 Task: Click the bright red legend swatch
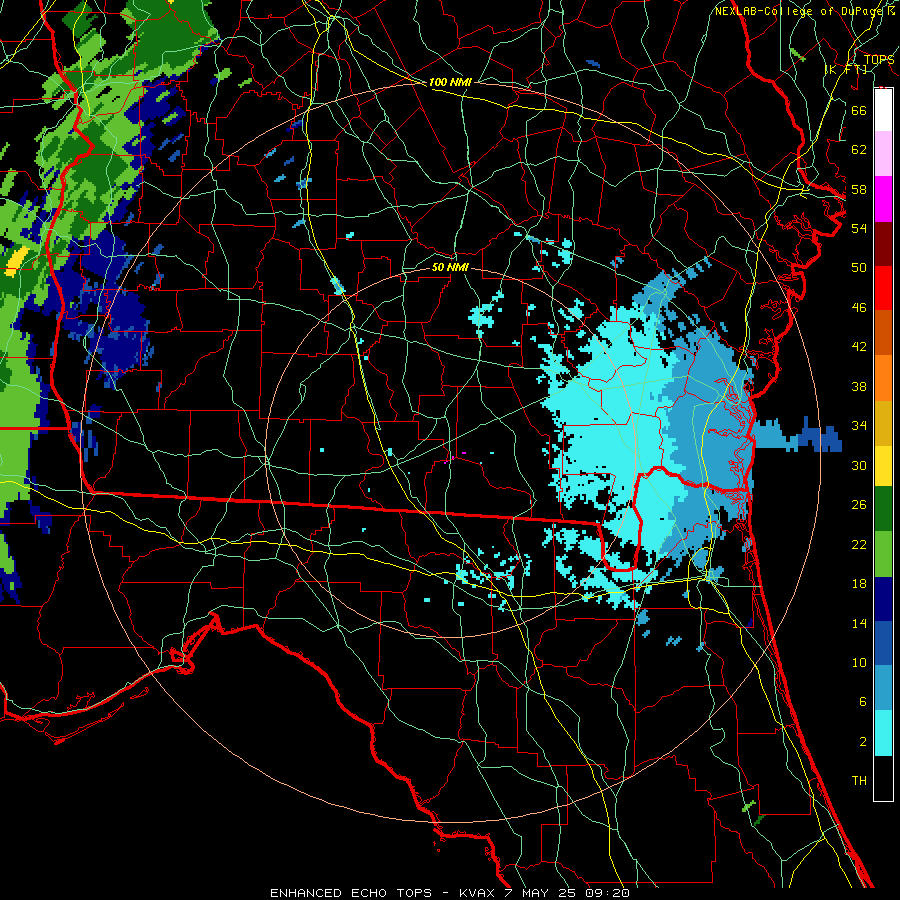pos(883,288)
